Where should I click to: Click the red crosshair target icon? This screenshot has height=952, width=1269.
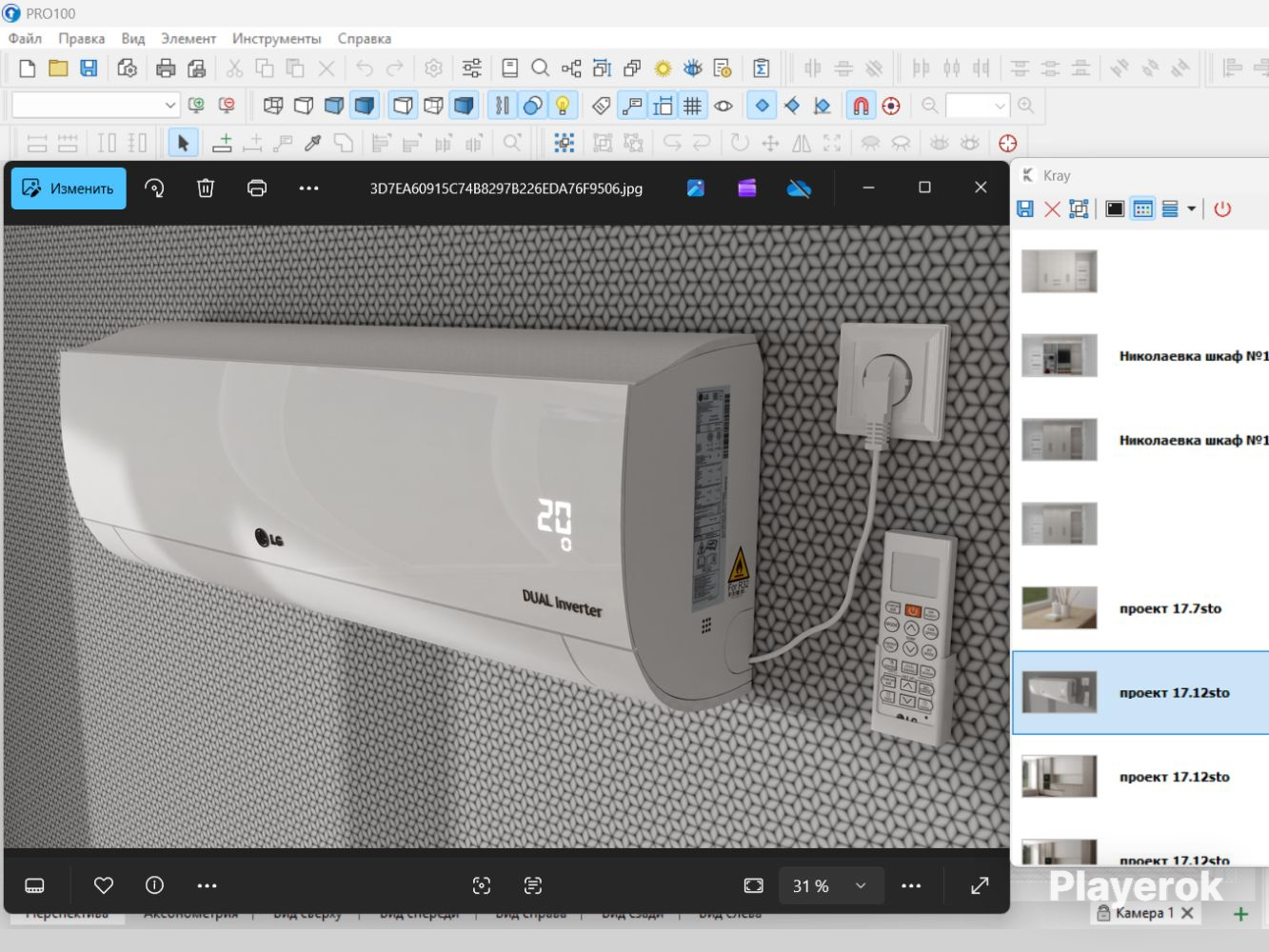[x=1008, y=143]
